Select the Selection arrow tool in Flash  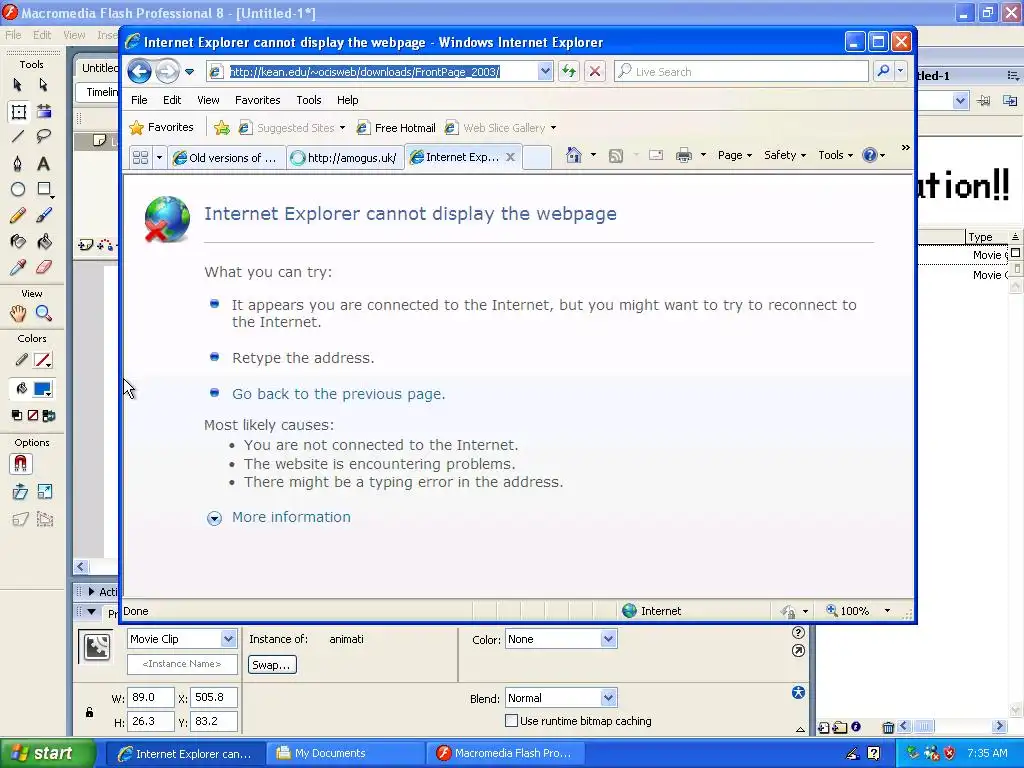pos(18,85)
